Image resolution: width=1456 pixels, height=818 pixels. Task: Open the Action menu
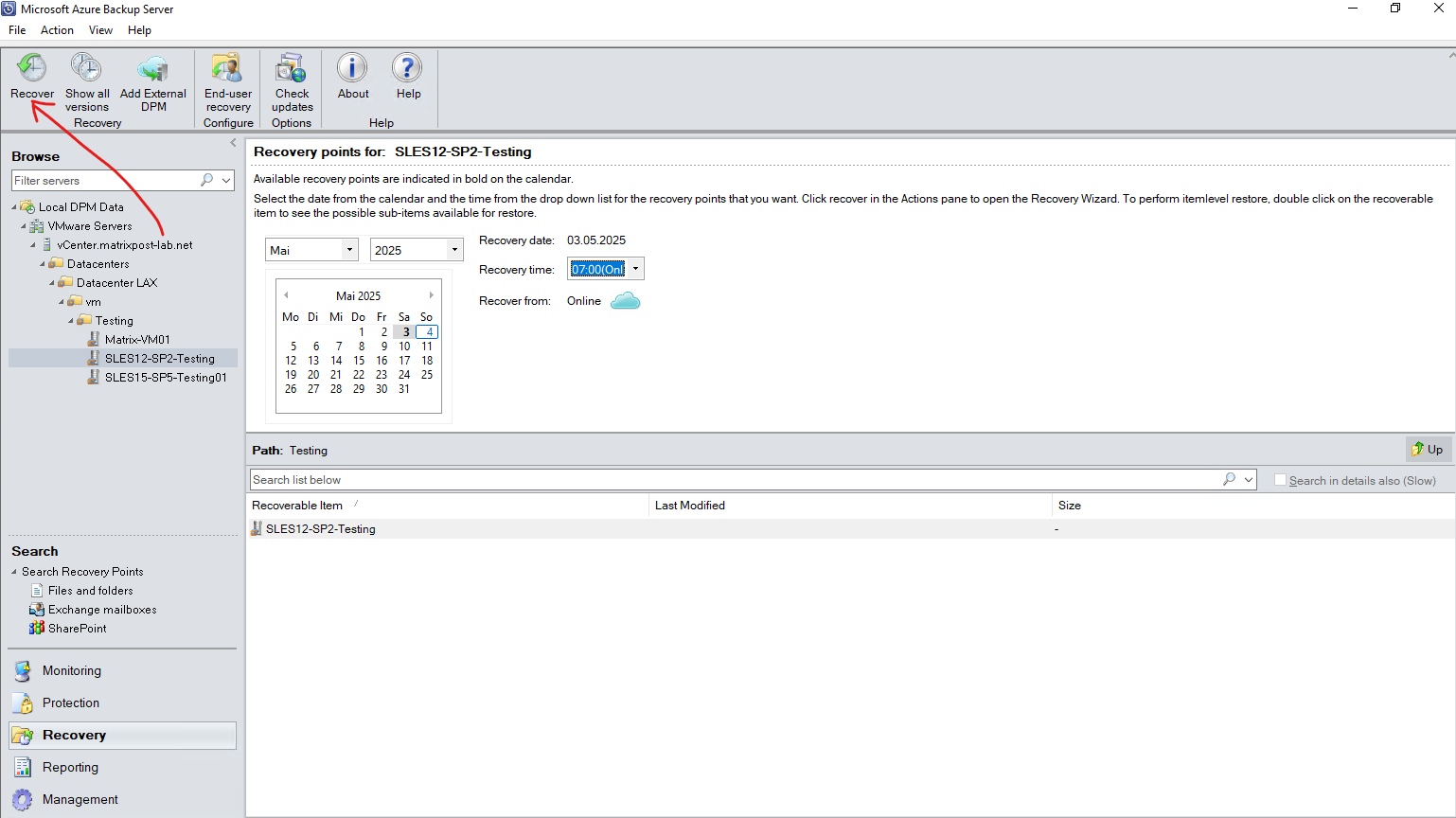[x=57, y=30]
